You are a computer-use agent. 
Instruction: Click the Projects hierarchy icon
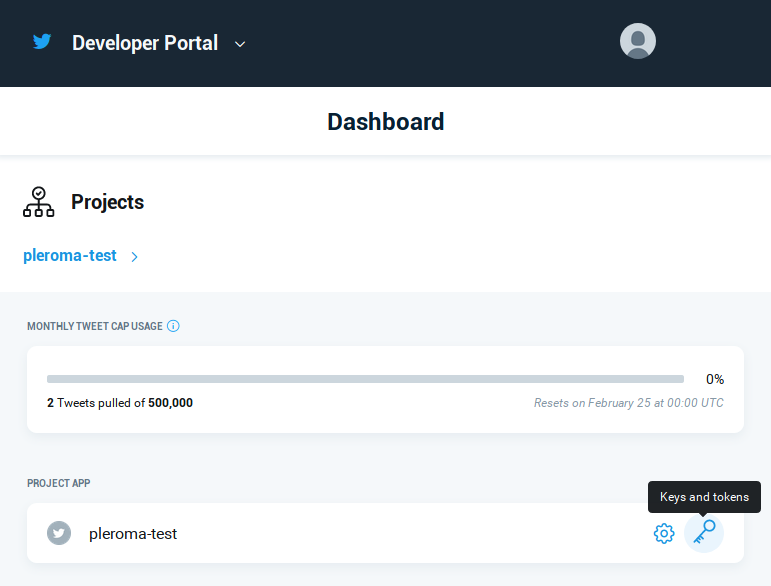pos(38,202)
